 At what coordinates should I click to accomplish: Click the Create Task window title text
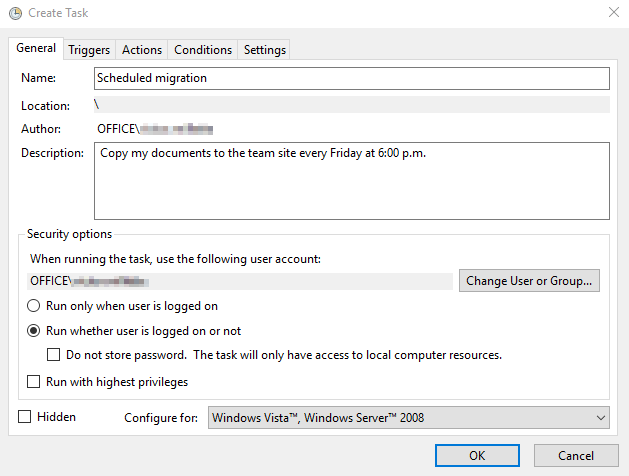coord(58,13)
